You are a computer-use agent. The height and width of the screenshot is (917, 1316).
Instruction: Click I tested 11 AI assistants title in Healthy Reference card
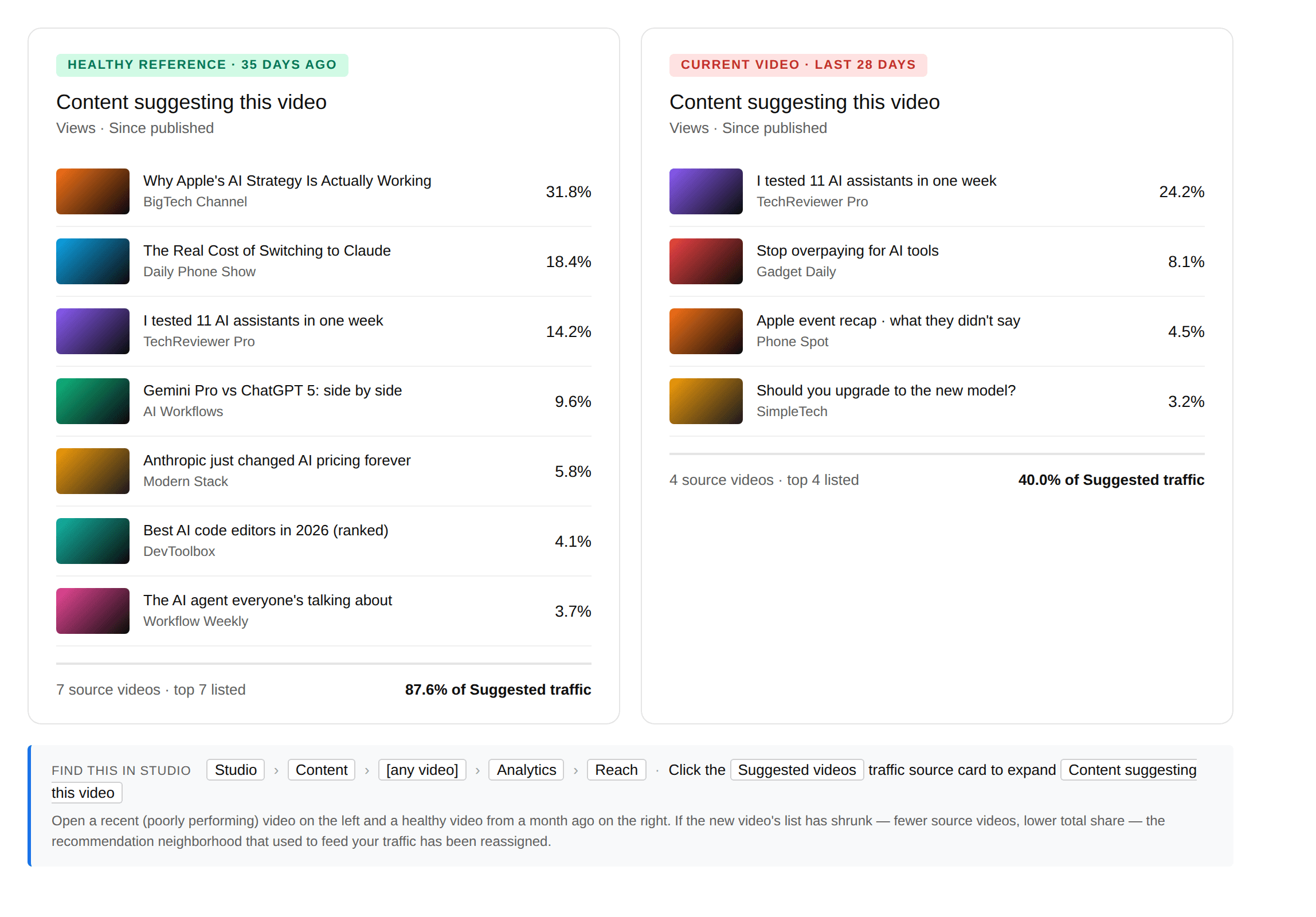click(263, 320)
